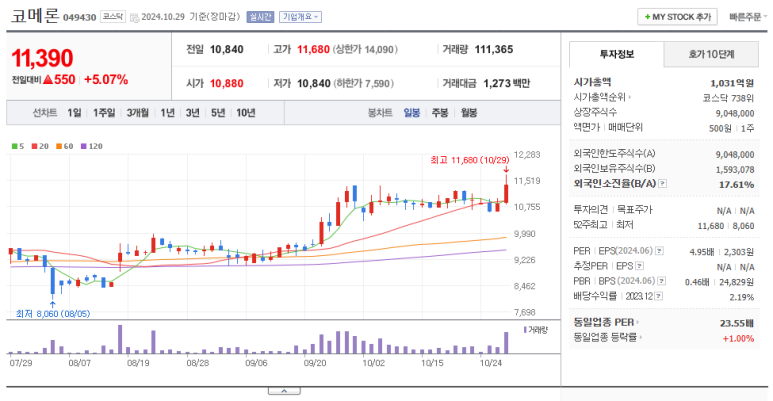Click the 실시간 badge
The height and width of the screenshot is (401, 773).
(x=260, y=17)
